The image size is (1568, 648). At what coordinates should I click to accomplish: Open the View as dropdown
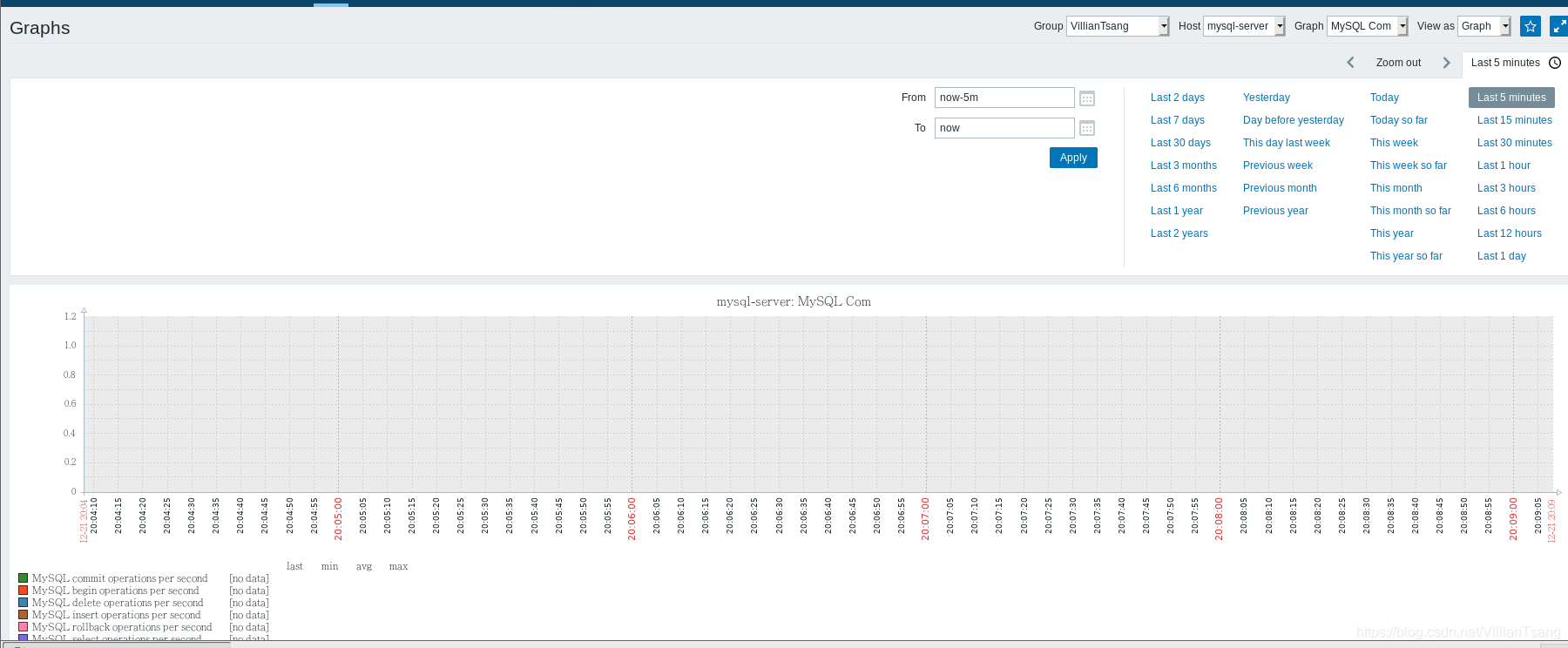click(x=1484, y=26)
